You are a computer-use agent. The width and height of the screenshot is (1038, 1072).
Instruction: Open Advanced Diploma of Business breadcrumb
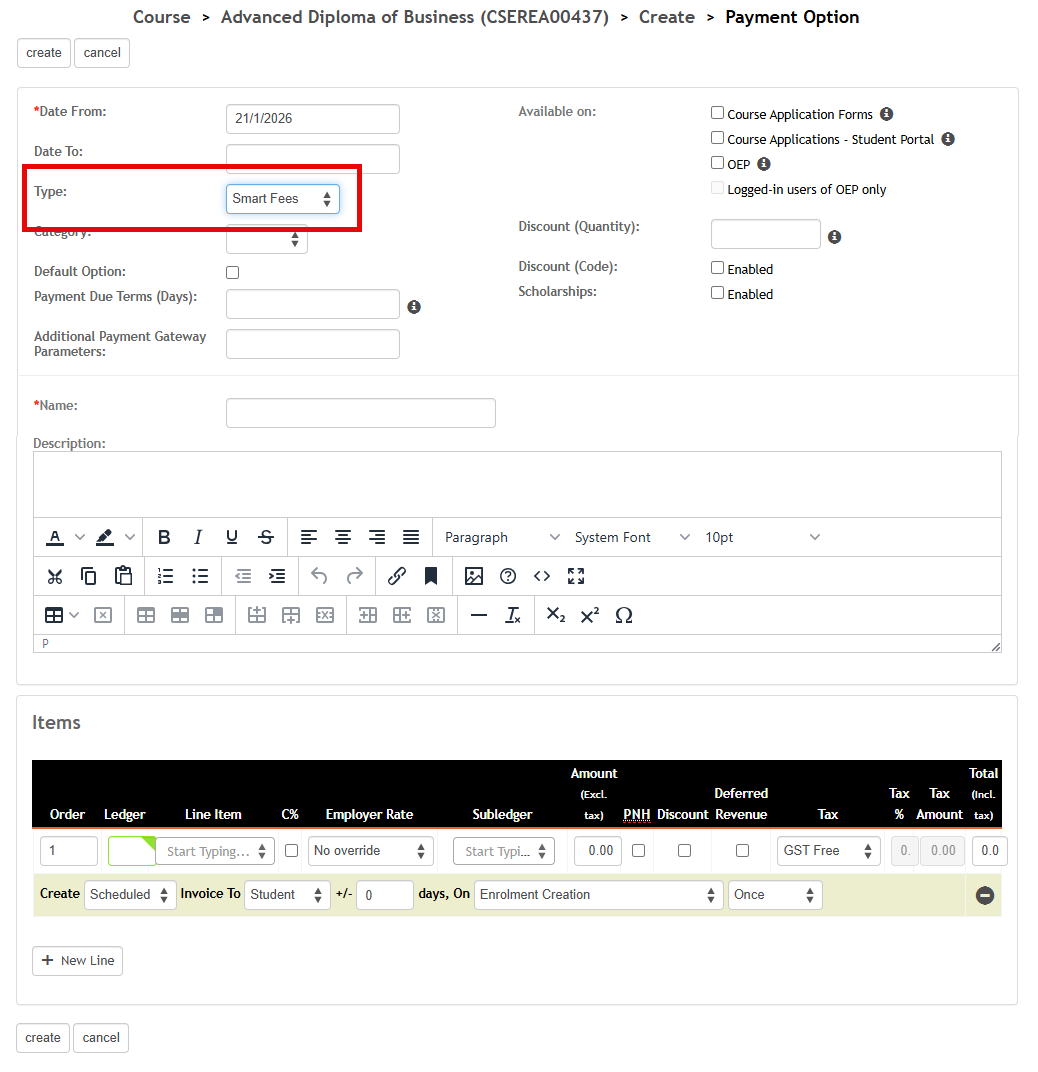(x=414, y=17)
